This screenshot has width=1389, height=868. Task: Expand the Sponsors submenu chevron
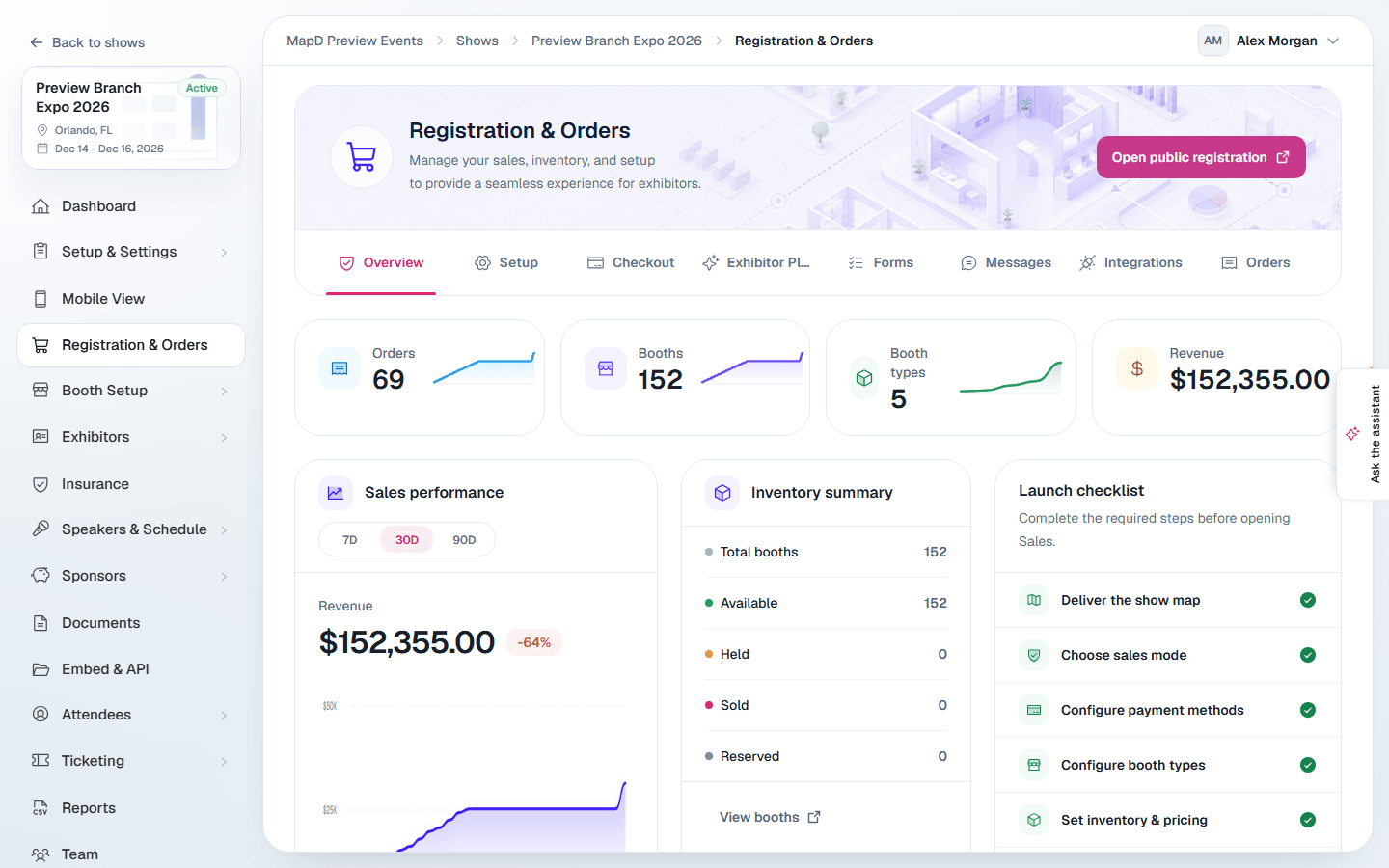coord(224,577)
